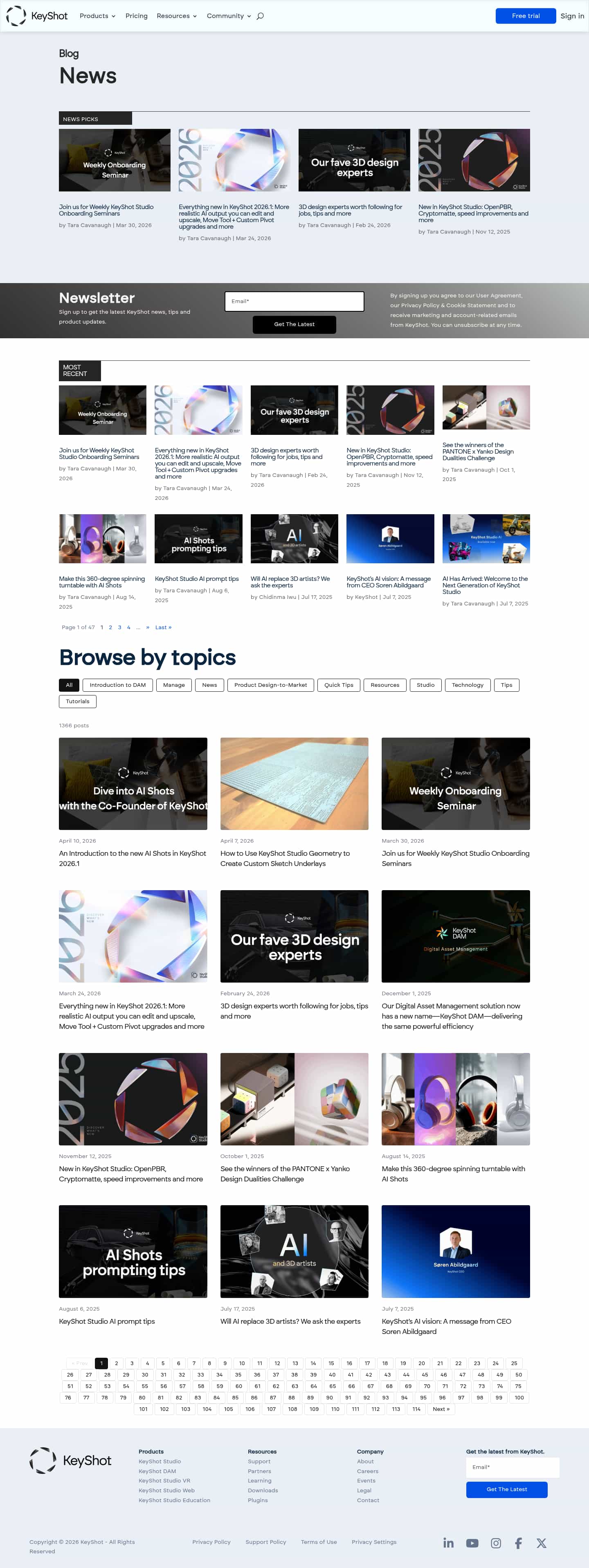Screen dimensions: 589x1568
Task: Filter posts by Manage topic
Action: pos(174,685)
